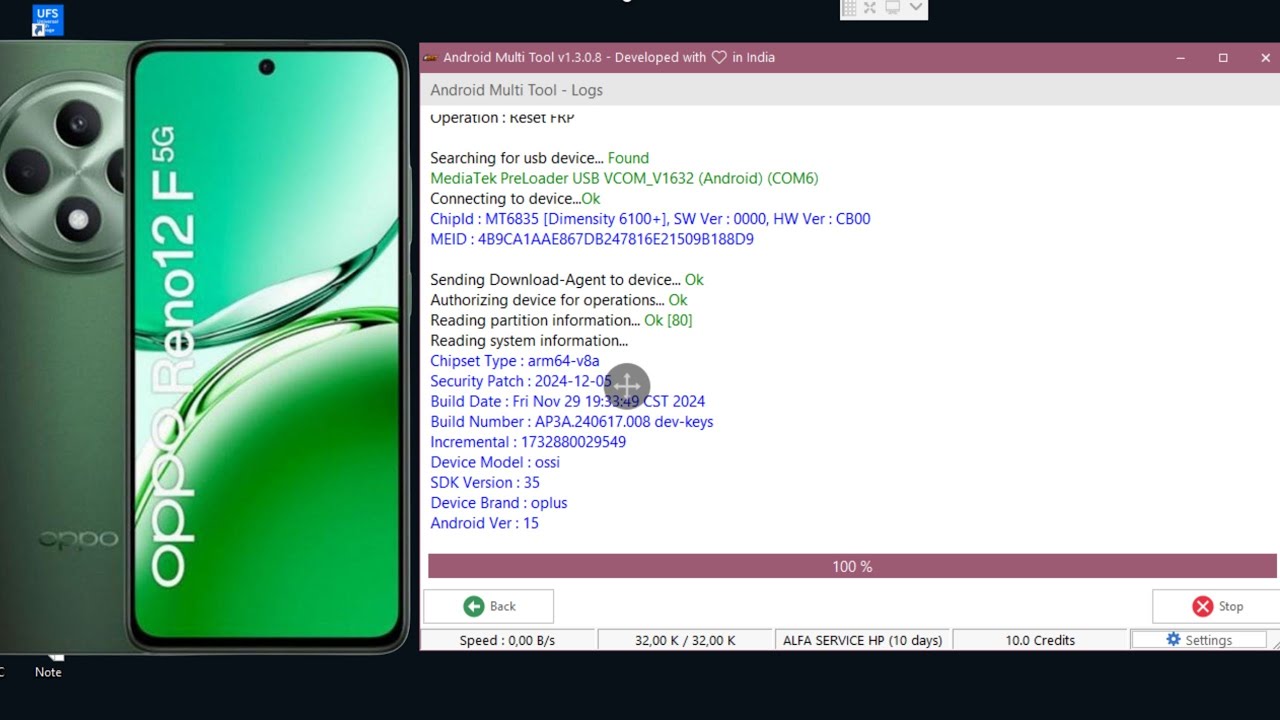Click the heart icon in the window title
The height and width of the screenshot is (720, 1280).
(x=719, y=58)
